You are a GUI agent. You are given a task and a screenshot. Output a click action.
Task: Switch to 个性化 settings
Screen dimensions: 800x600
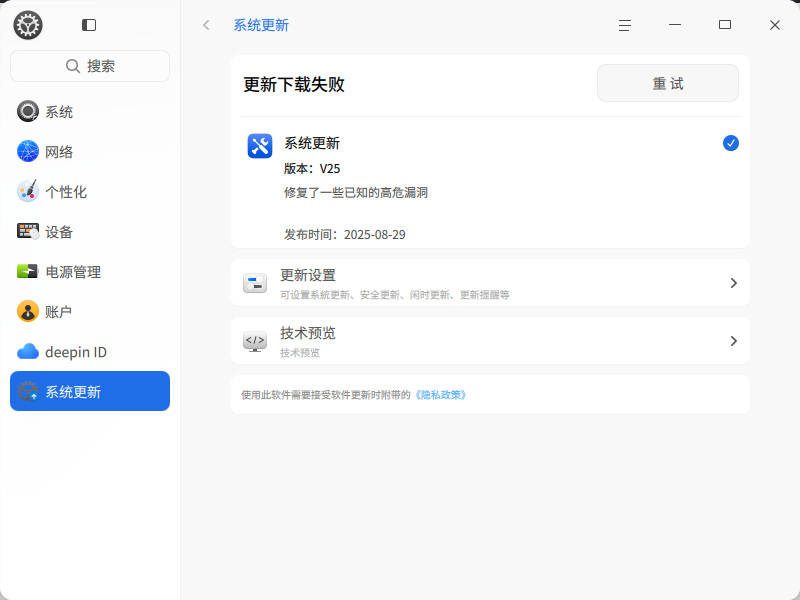[x=90, y=191]
